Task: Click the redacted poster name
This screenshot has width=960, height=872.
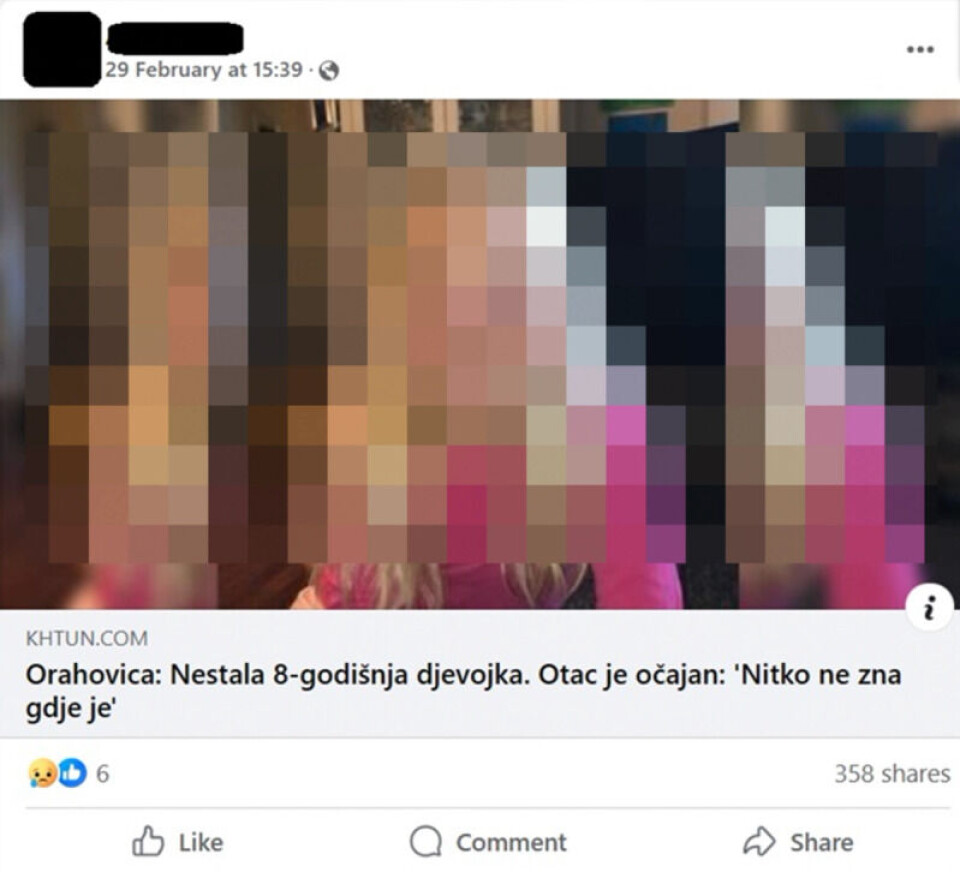Action: [x=175, y=39]
